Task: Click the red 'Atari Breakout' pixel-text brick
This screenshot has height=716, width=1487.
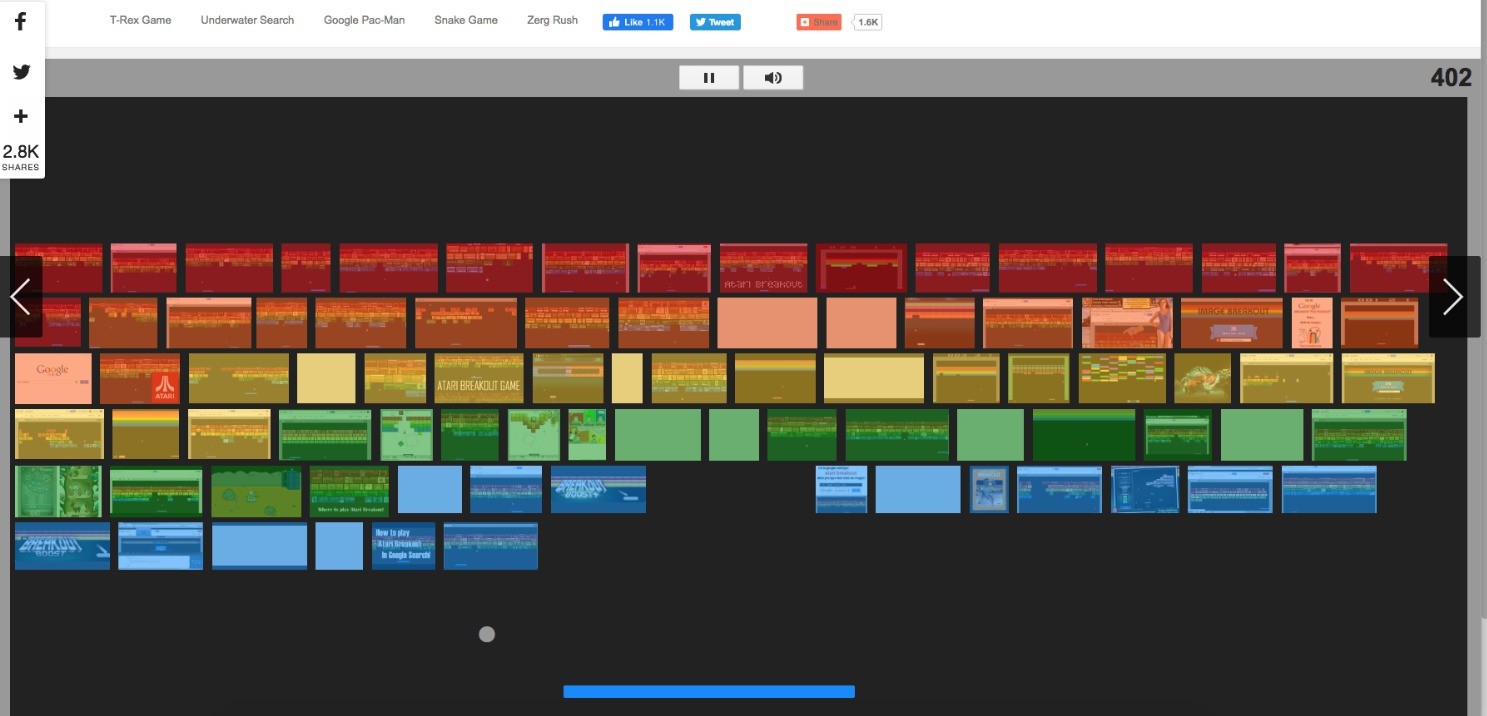Action: pos(763,268)
